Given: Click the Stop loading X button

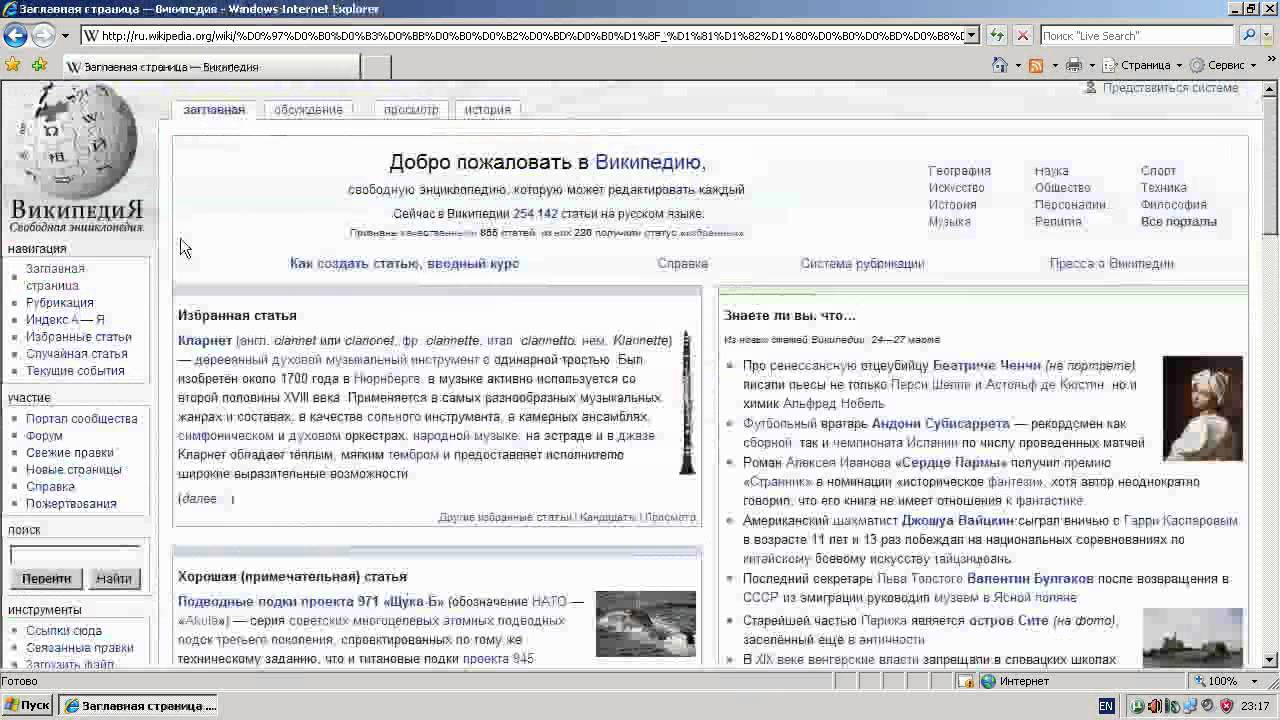Looking at the screenshot, I should [1023, 35].
